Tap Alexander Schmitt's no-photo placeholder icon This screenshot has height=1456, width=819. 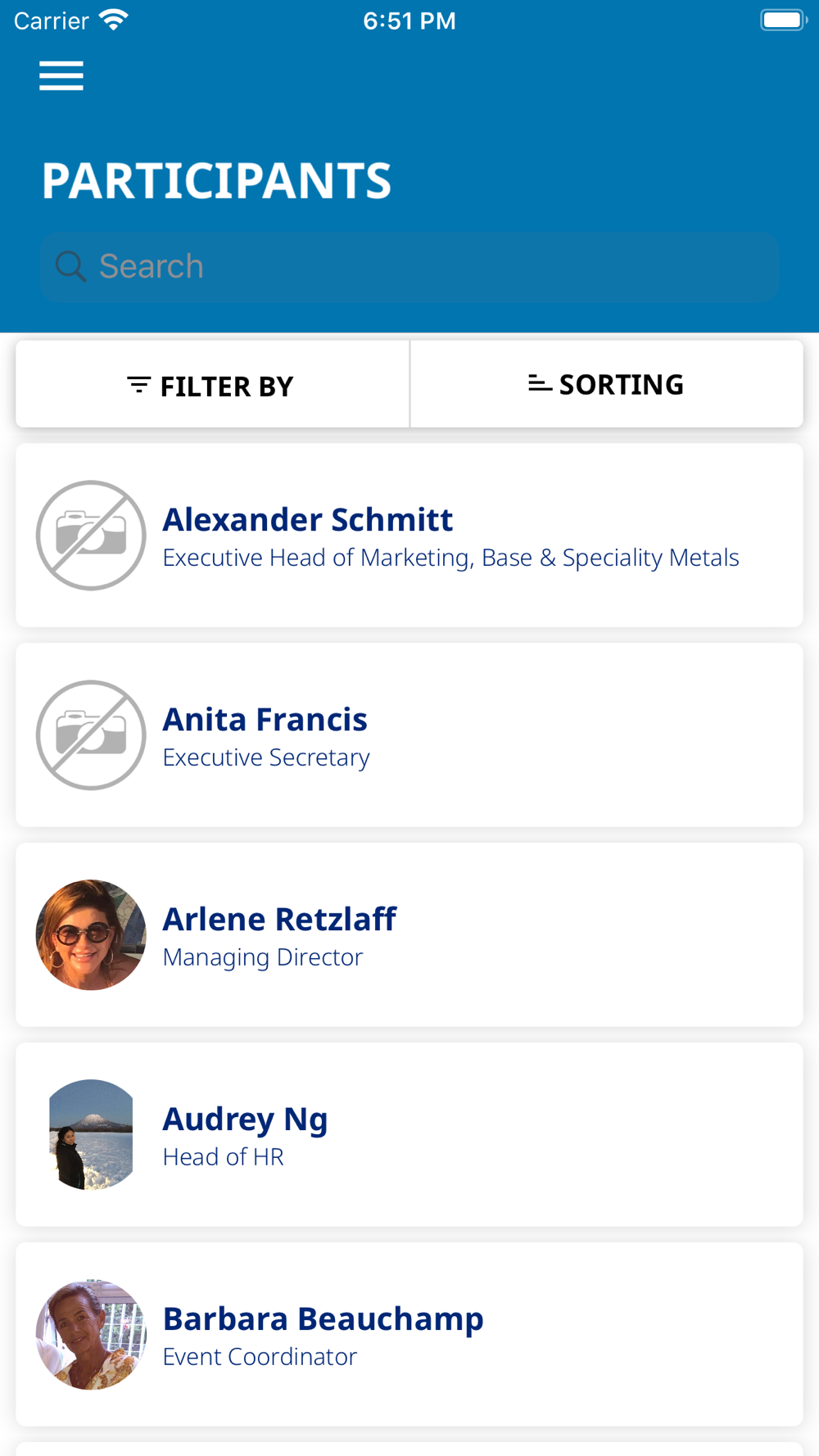pos(91,536)
